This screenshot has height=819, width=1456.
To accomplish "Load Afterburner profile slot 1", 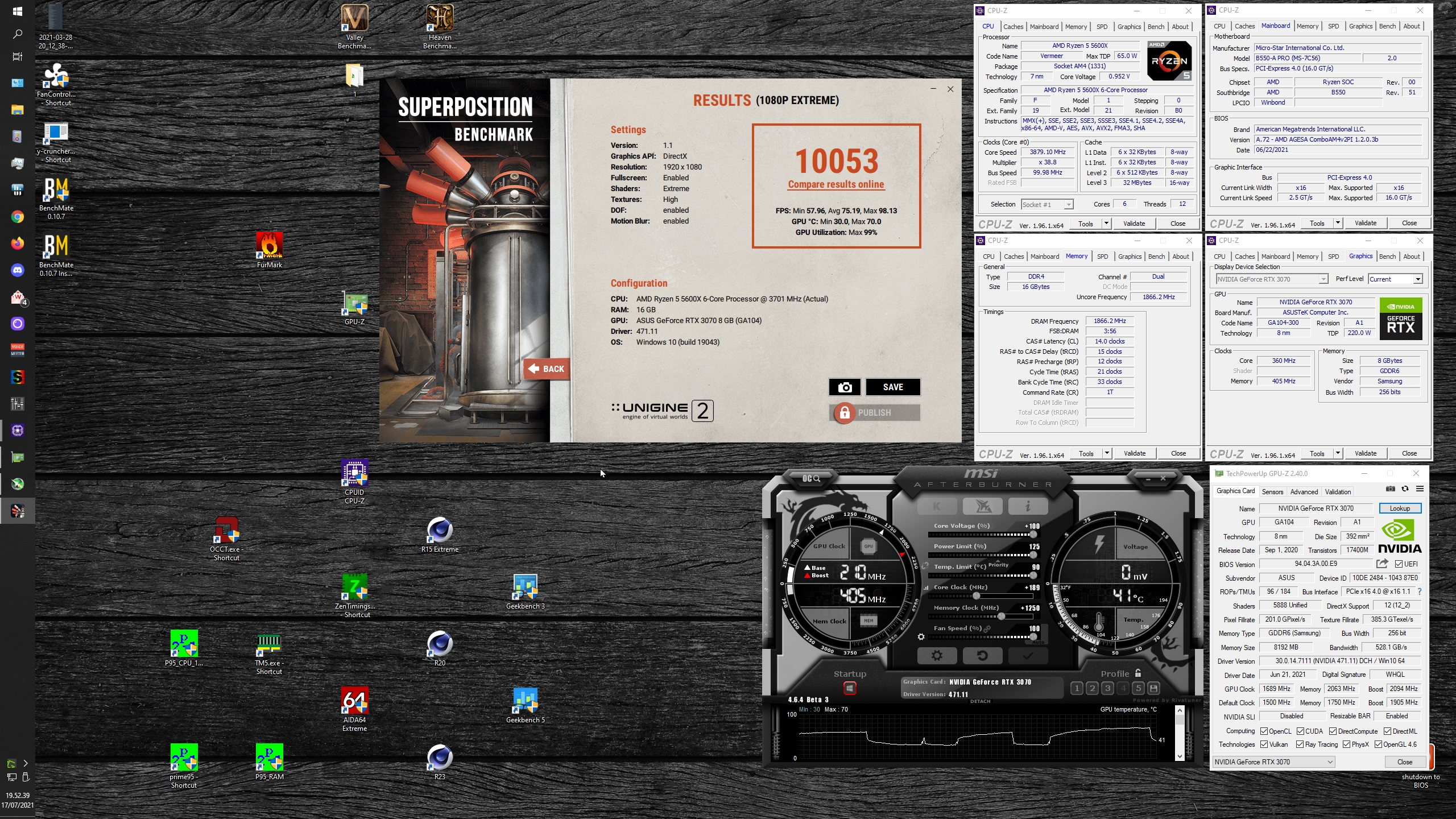I will click(1077, 688).
